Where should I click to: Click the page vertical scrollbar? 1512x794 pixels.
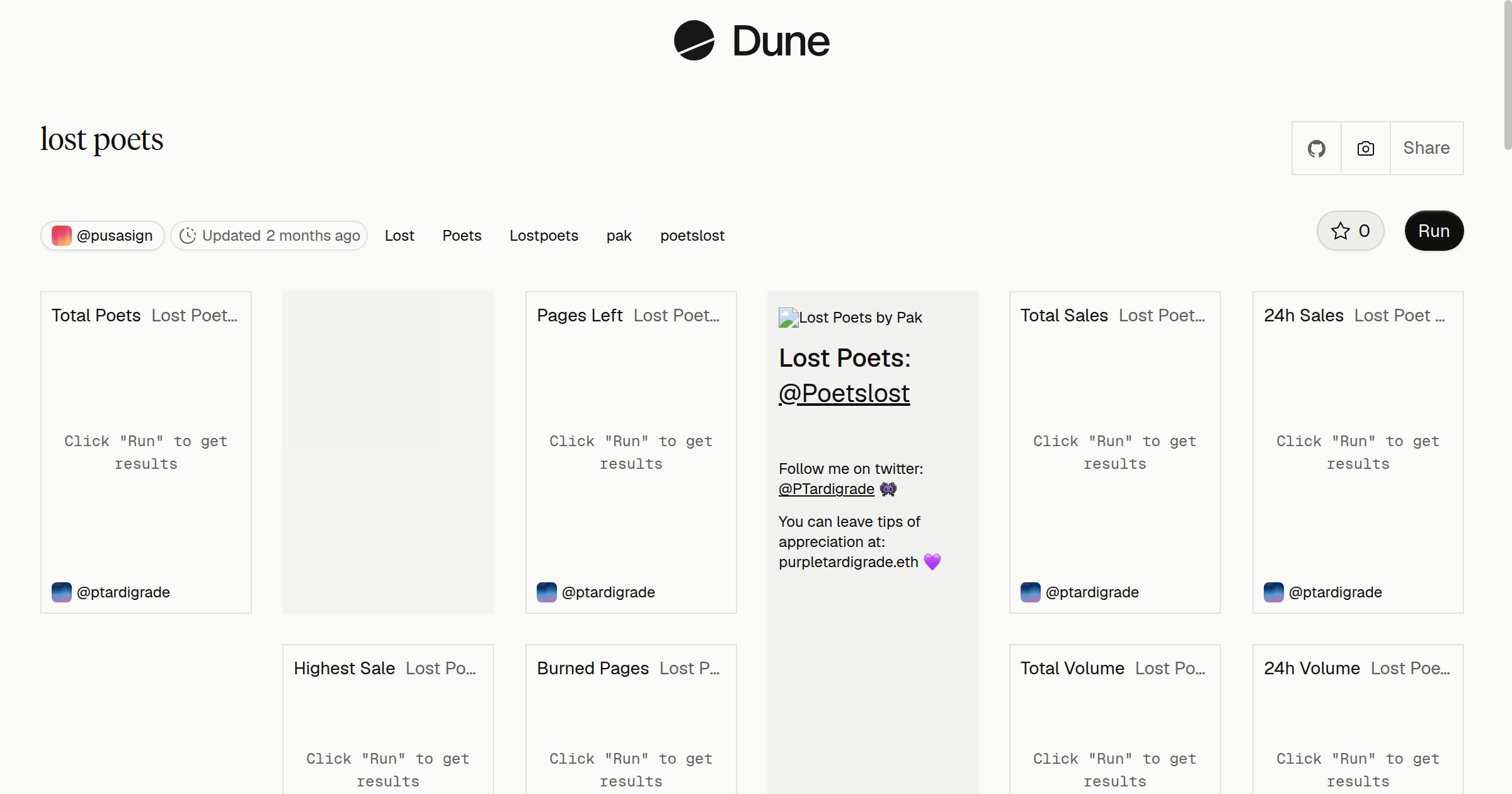pos(1507,76)
